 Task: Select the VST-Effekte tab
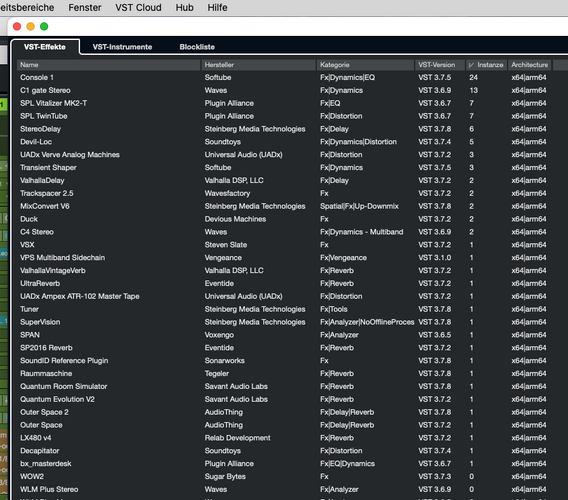45,47
